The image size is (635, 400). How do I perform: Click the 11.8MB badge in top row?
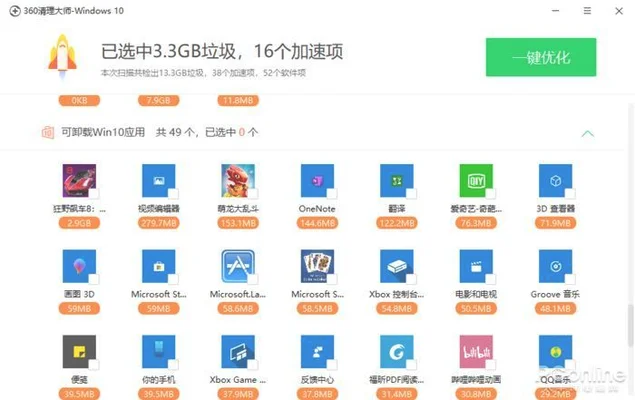[x=238, y=100]
